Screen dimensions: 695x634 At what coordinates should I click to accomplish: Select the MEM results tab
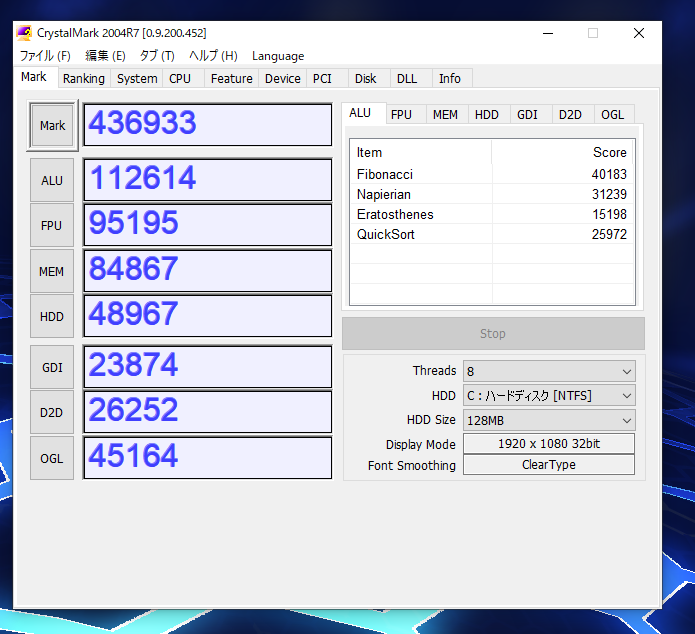click(445, 115)
